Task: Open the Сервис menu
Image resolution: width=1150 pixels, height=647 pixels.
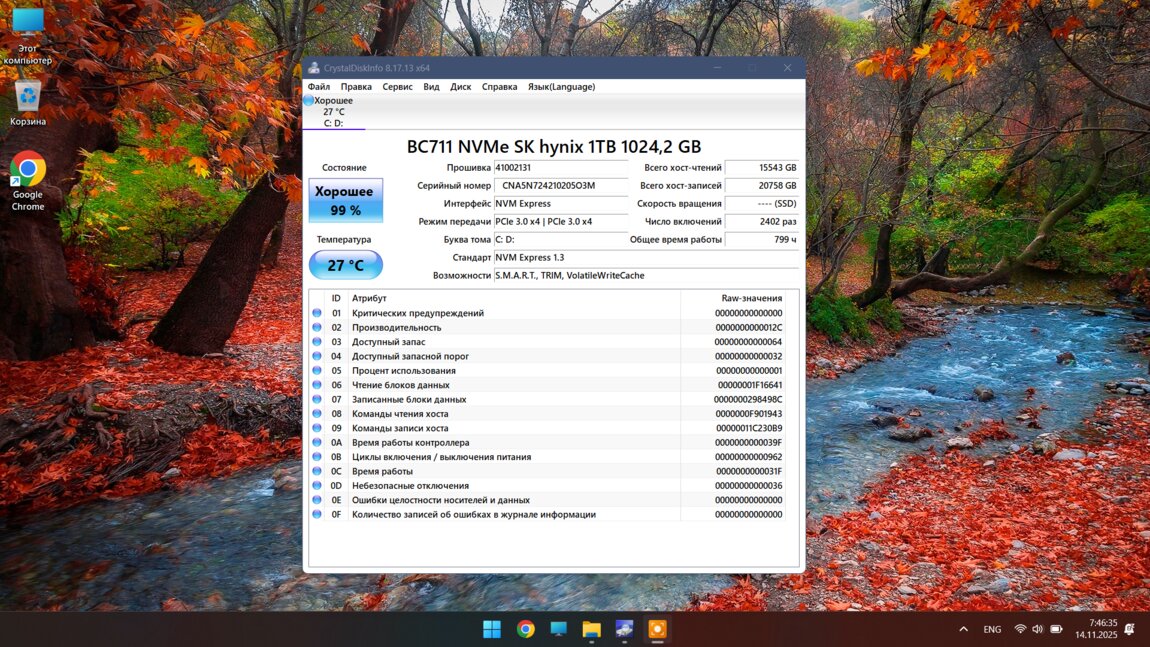Action: pyautogui.click(x=397, y=87)
